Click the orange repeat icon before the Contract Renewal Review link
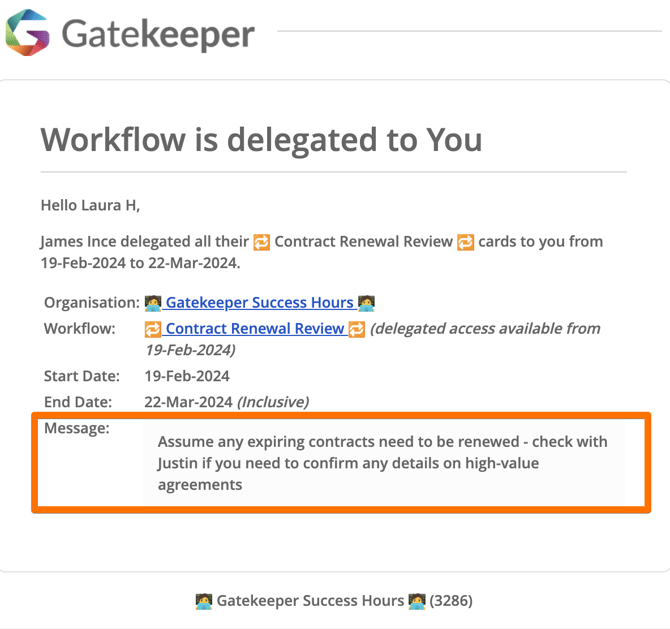670x629 pixels. pos(153,329)
